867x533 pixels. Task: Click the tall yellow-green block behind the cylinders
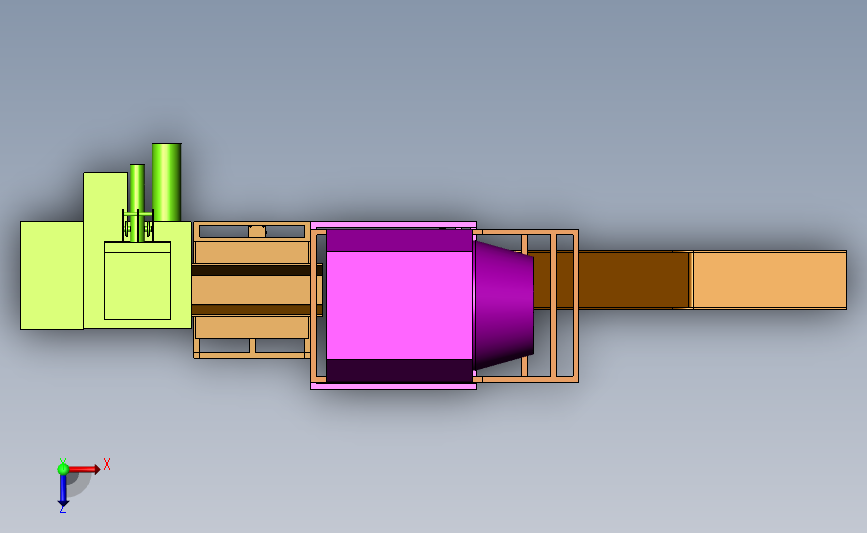[105, 197]
